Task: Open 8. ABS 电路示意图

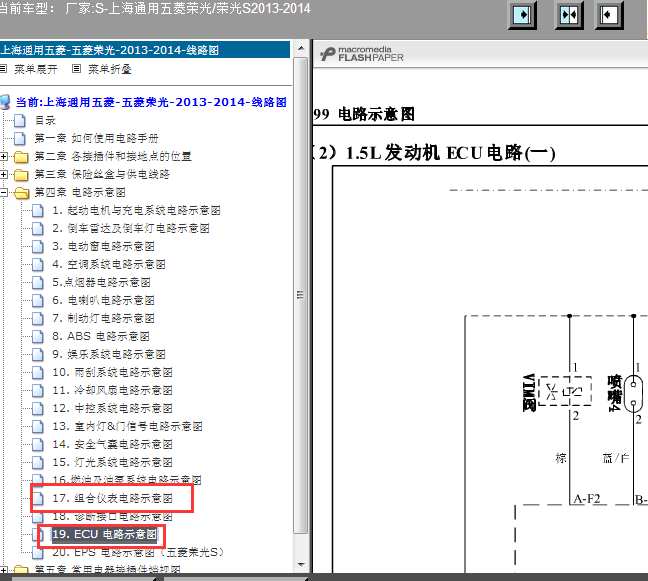Action: click(101, 336)
